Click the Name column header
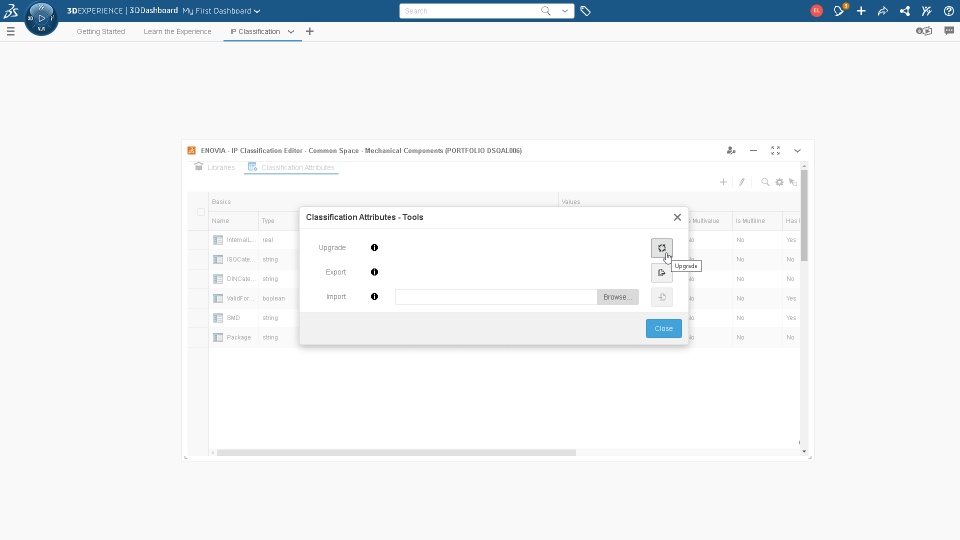 click(234, 221)
